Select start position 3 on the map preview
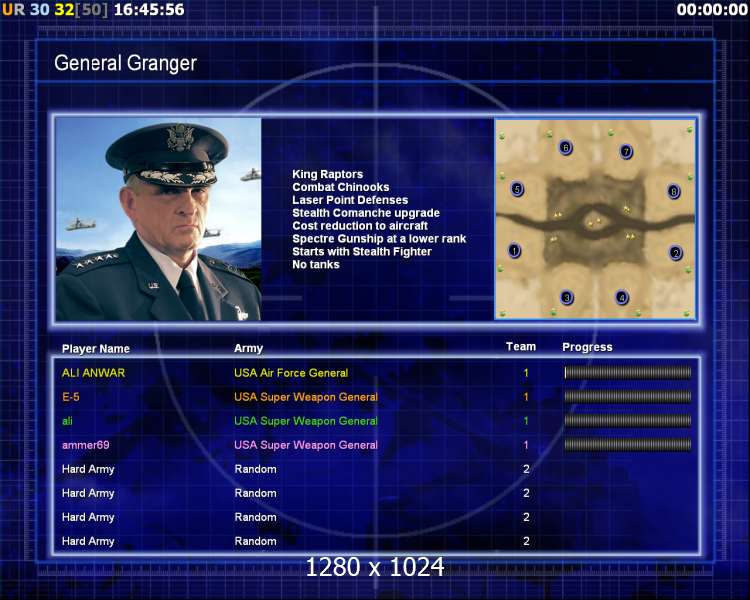This screenshot has width=750, height=600. point(567,298)
